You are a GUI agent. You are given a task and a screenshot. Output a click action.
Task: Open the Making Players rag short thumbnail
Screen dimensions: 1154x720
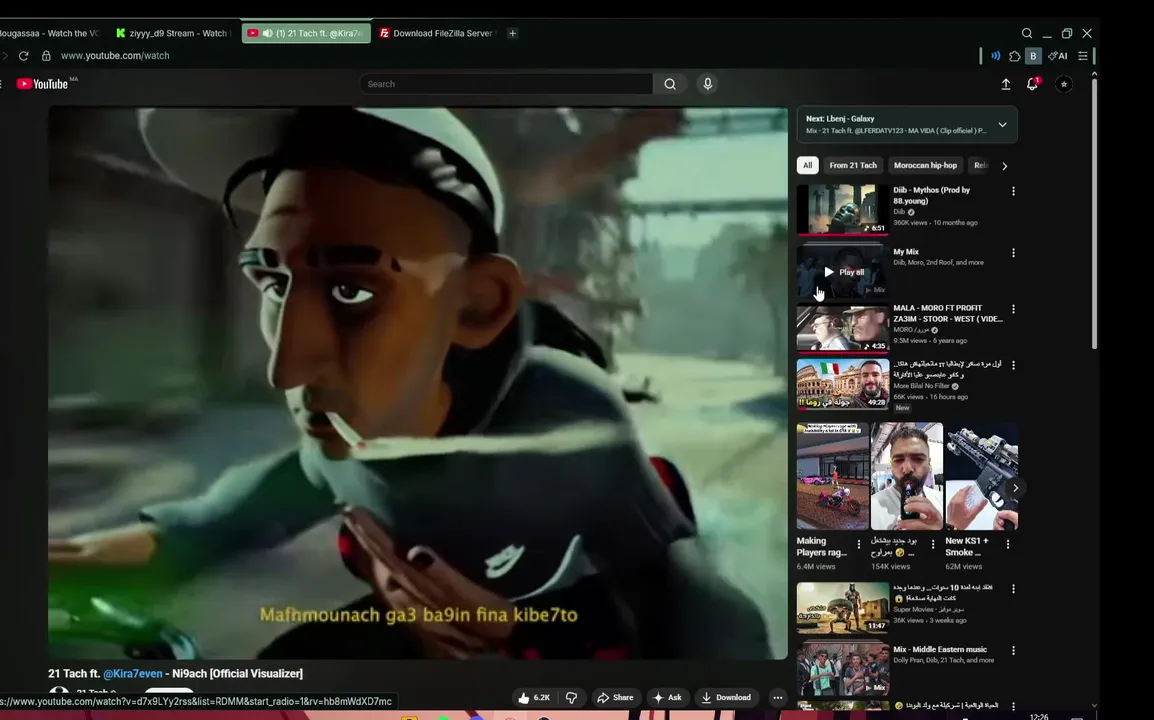(x=832, y=476)
